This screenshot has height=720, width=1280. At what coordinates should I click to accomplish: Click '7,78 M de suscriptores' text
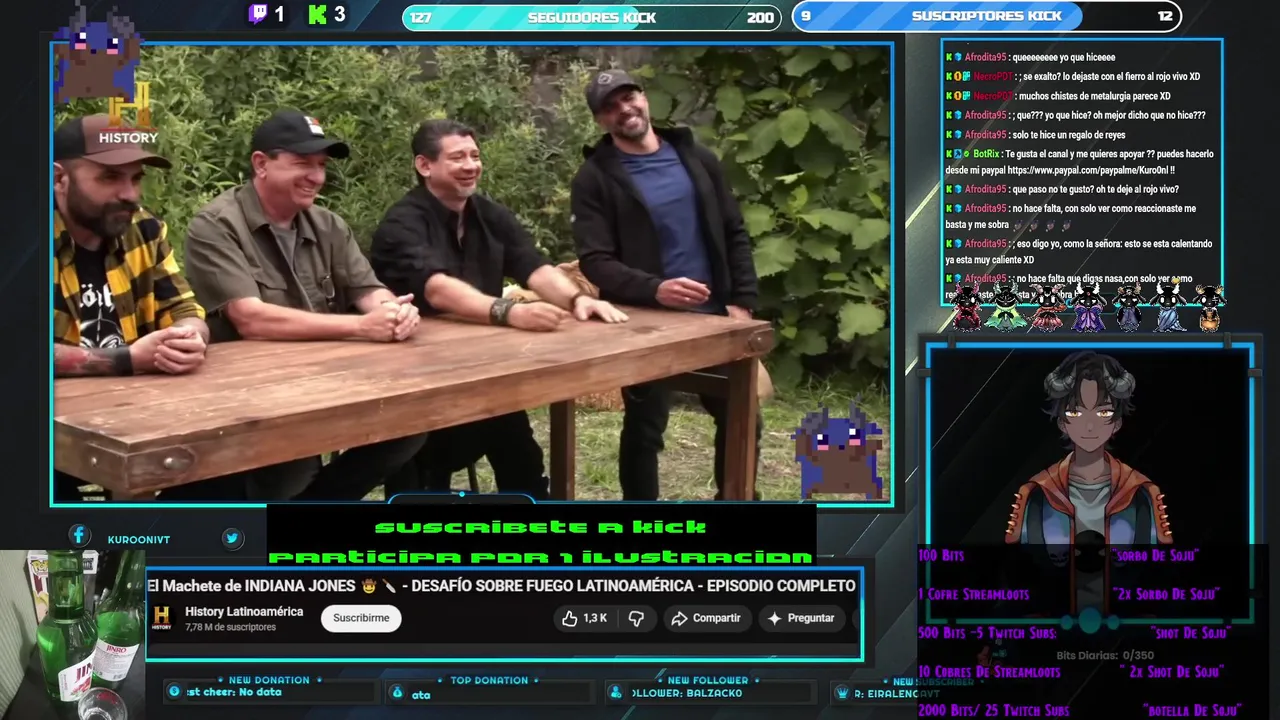click(x=230, y=627)
